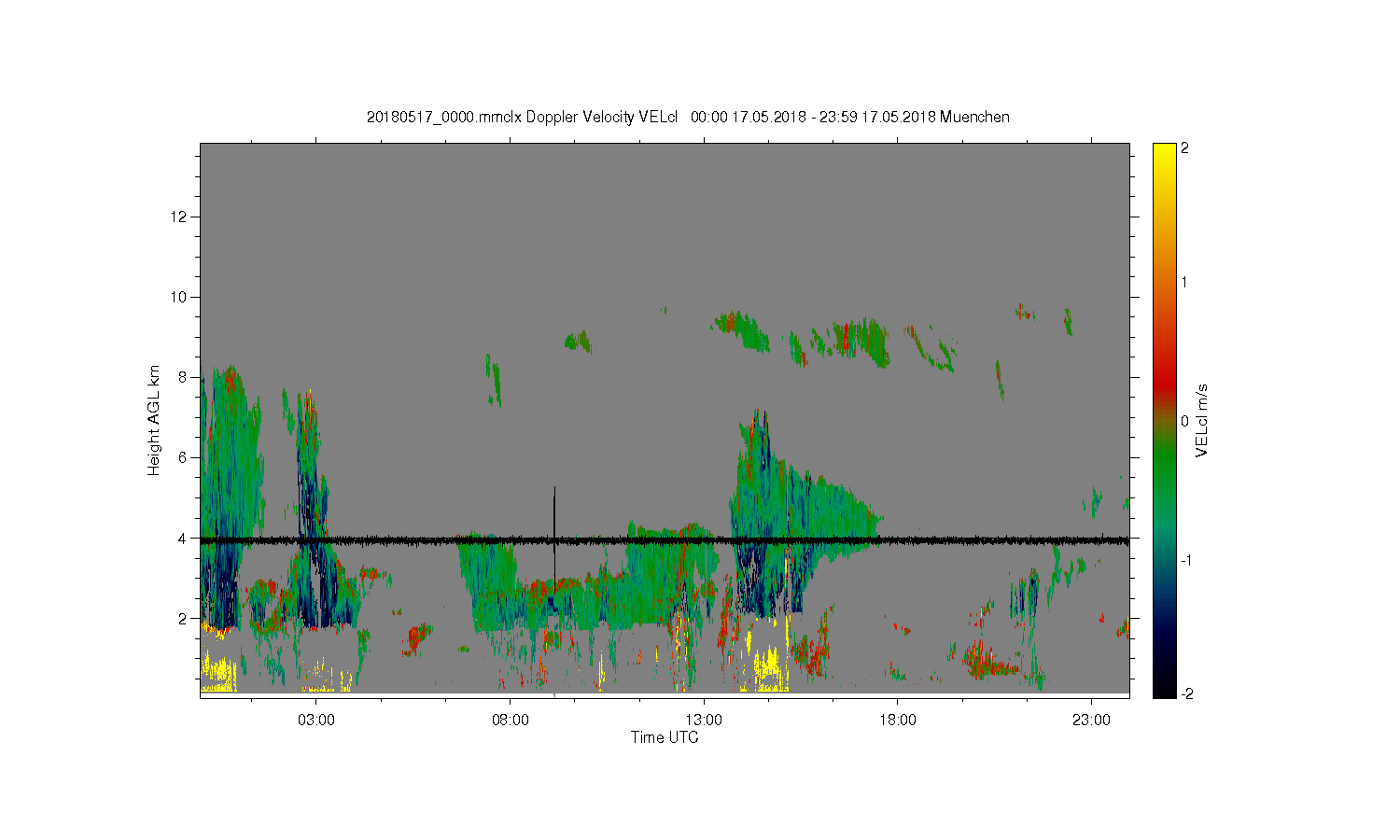1400x840 pixels.
Task: Click the "23:00" time tick label
Action: [x=1091, y=721]
